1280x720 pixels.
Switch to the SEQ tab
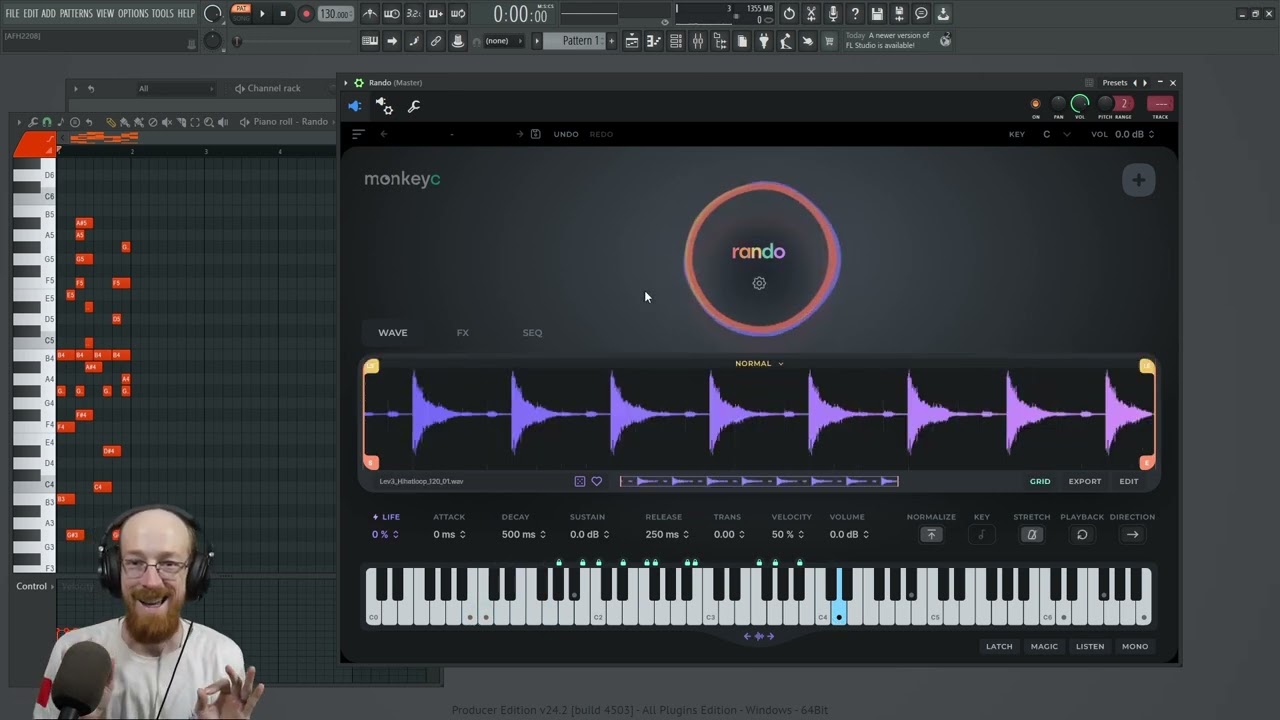(x=532, y=333)
